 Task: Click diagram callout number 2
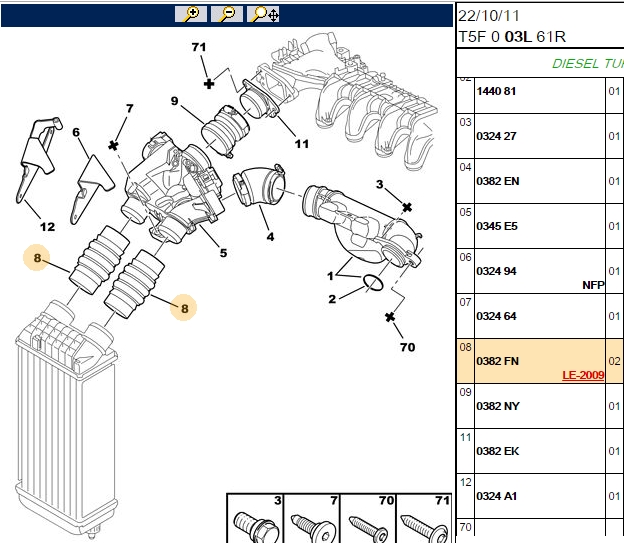[332, 299]
